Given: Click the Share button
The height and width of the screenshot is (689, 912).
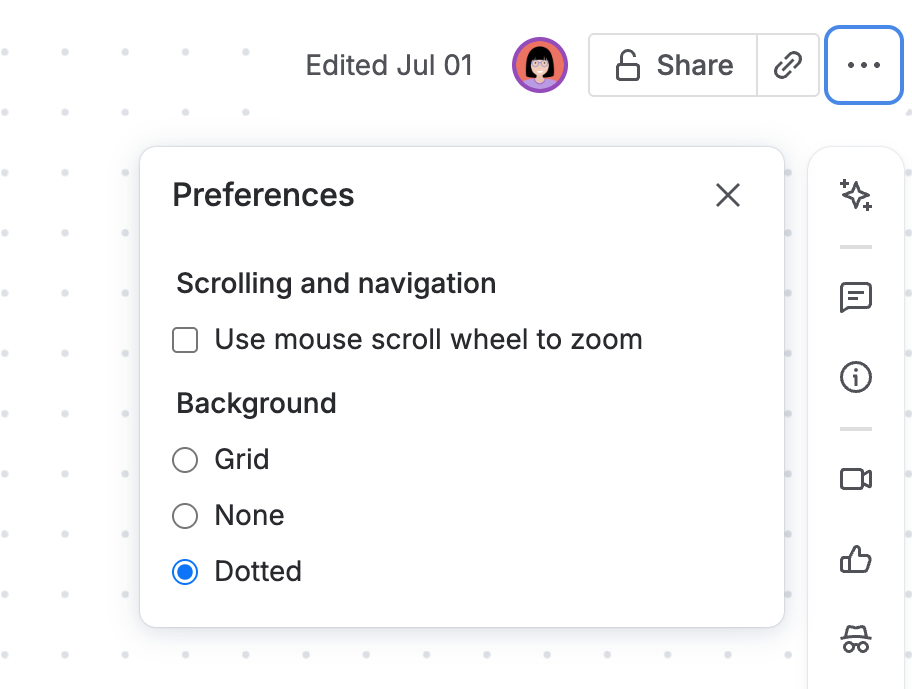Looking at the screenshot, I should (673, 66).
